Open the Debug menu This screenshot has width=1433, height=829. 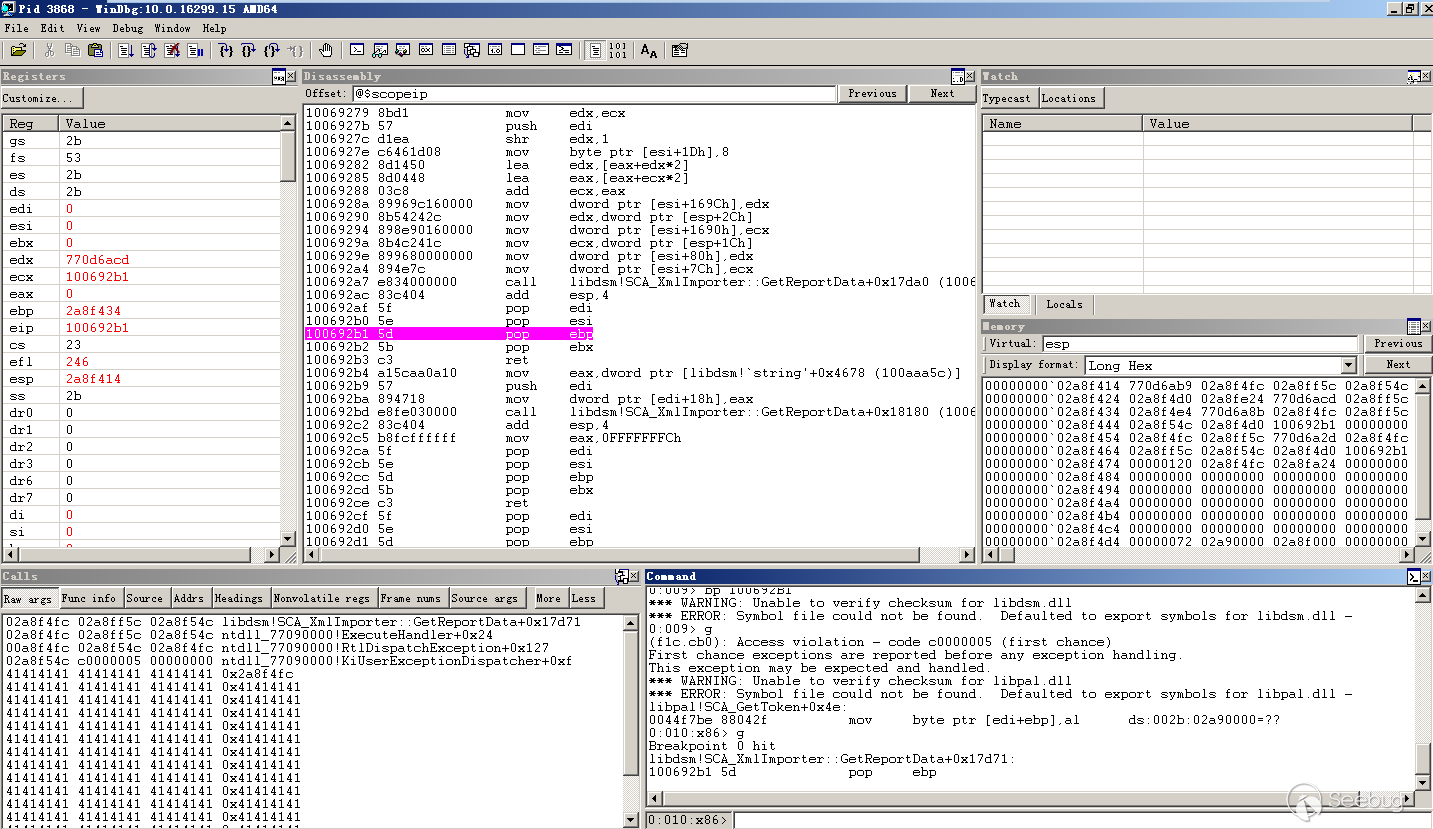(x=127, y=29)
